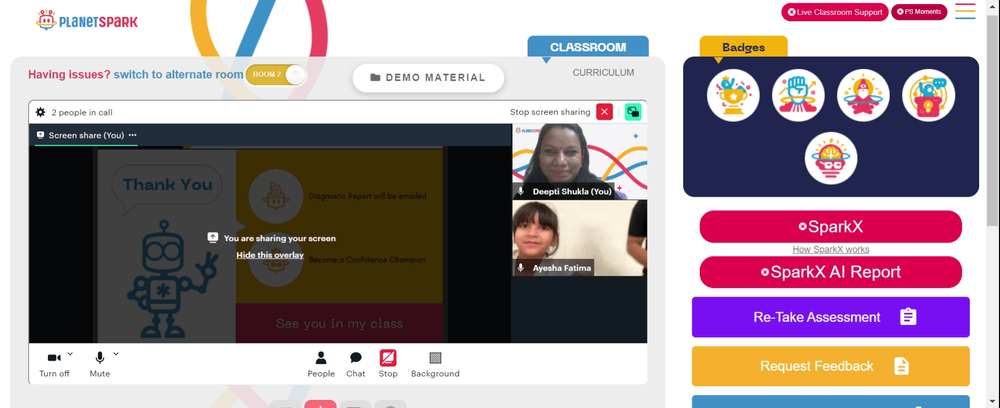Click red X to stop screen sharing
Screen dimensions: 1000x408
pyautogui.click(x=605, y=112)
